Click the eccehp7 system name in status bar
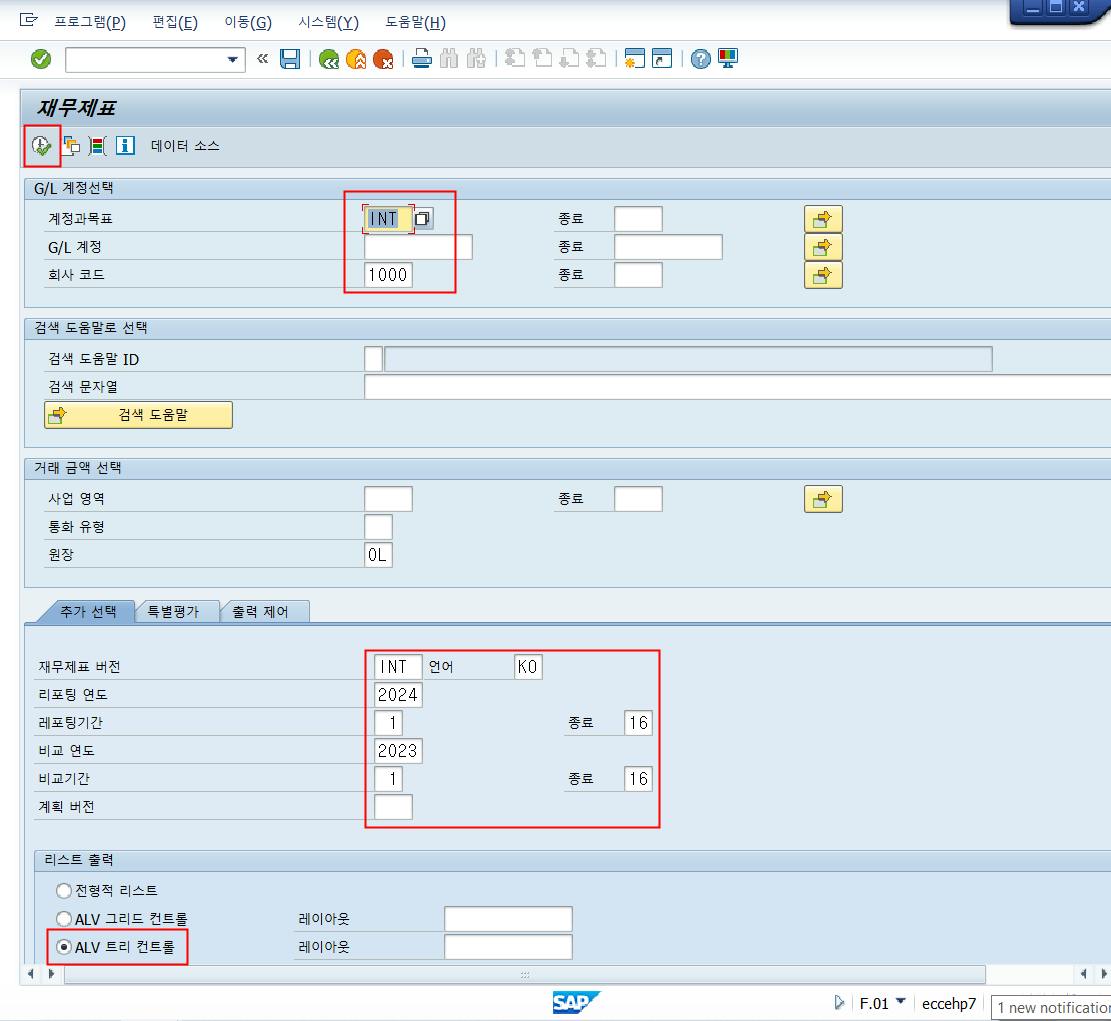The image size is (1111, 1021). (x=949, y=1003)
